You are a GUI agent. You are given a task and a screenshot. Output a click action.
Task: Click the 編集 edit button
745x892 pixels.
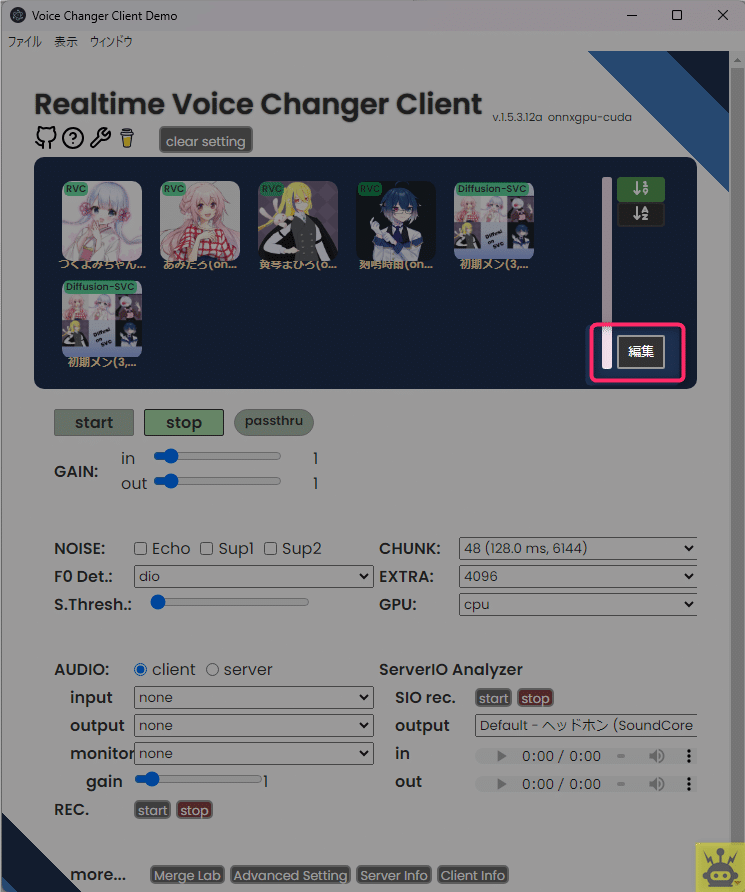641,352
